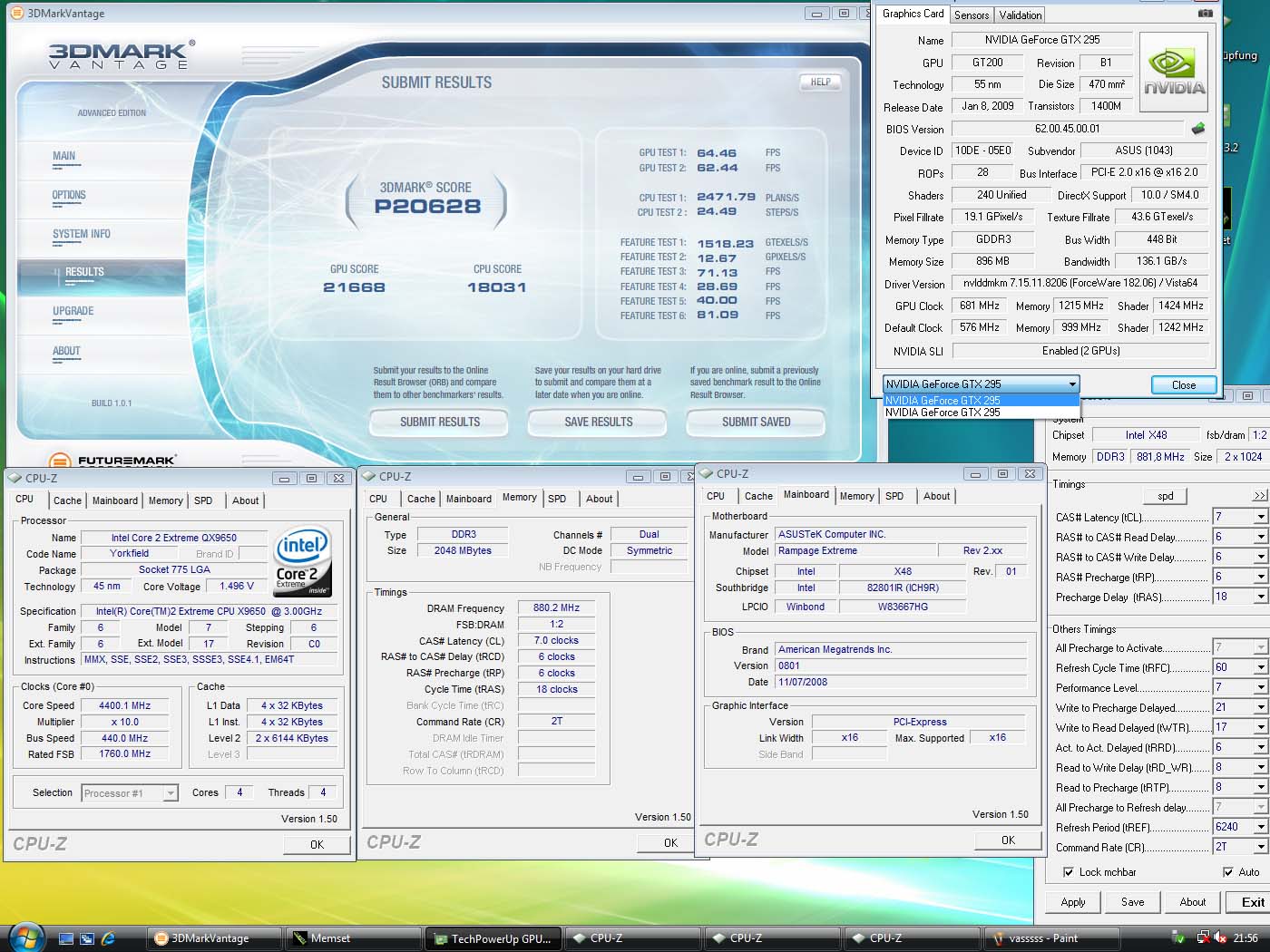Click the Save button in Memset
This screenshot has width=1270, height=952.
point(1133,902)
